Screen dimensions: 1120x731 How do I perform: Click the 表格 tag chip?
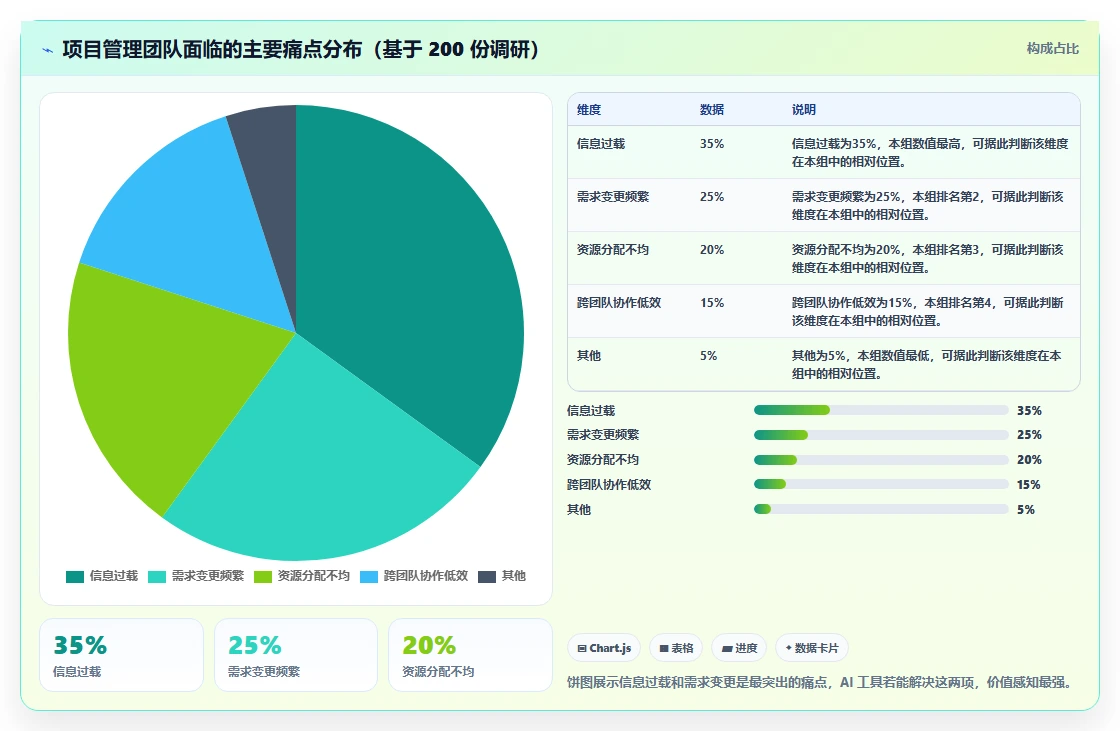676,648
